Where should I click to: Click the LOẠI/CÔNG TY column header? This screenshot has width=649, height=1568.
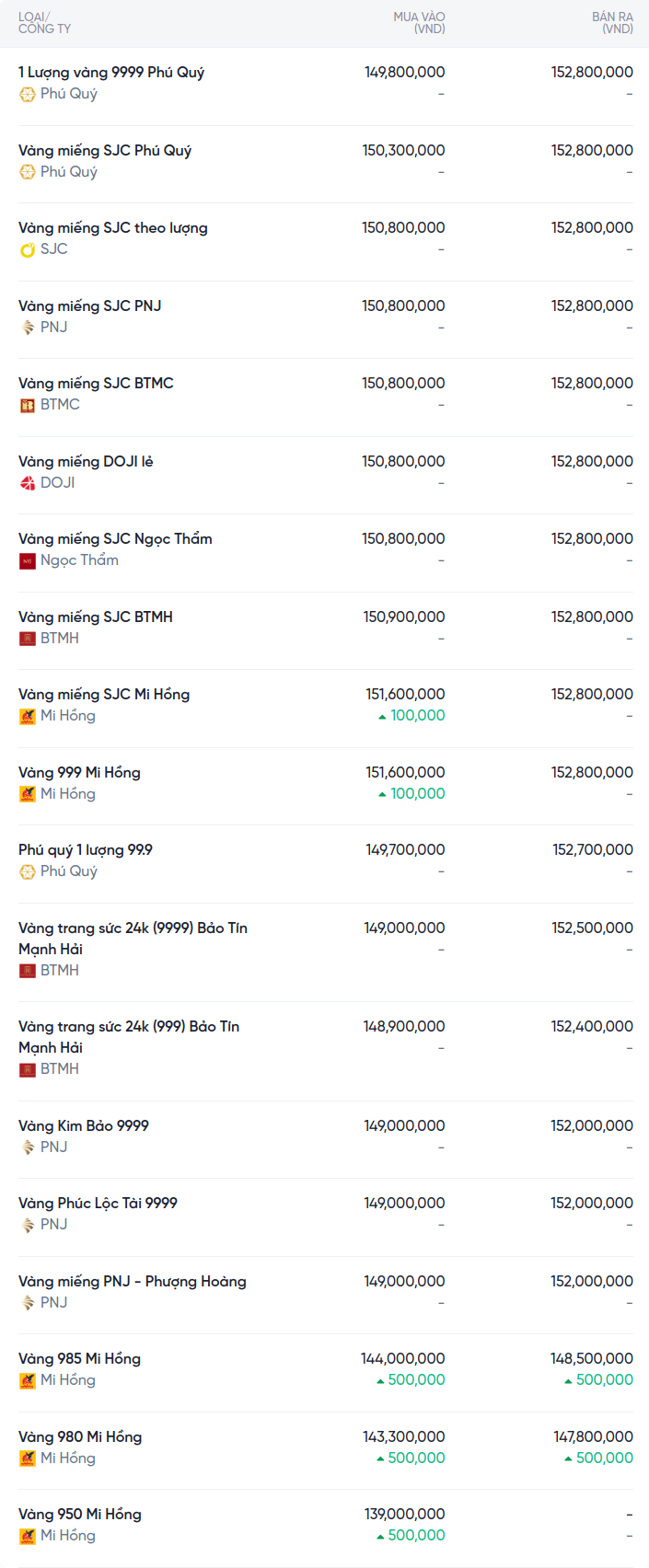click(x=44, y=23)
